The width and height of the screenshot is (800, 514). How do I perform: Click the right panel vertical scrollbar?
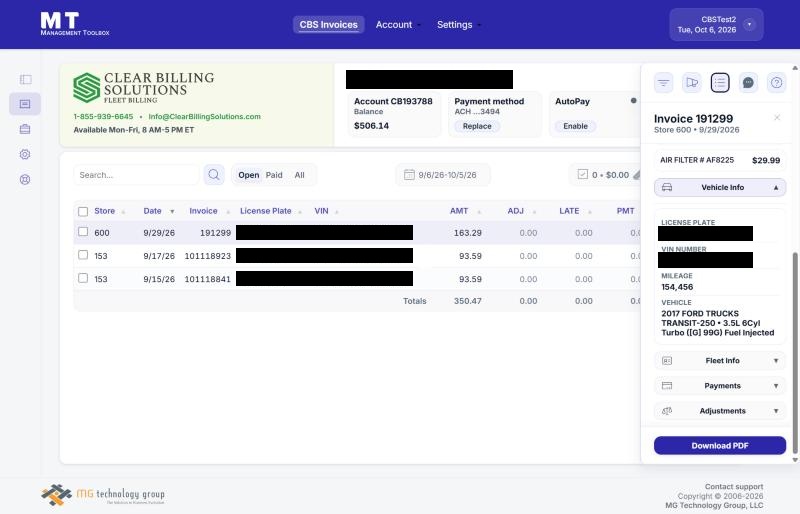point(794,352)
